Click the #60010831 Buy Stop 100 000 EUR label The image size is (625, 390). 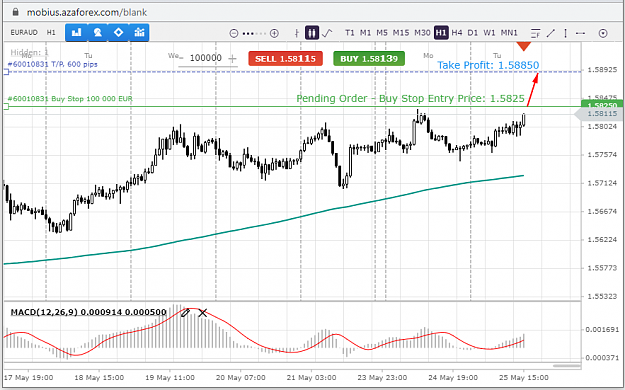pyautogui.click(x=70, y=99)
